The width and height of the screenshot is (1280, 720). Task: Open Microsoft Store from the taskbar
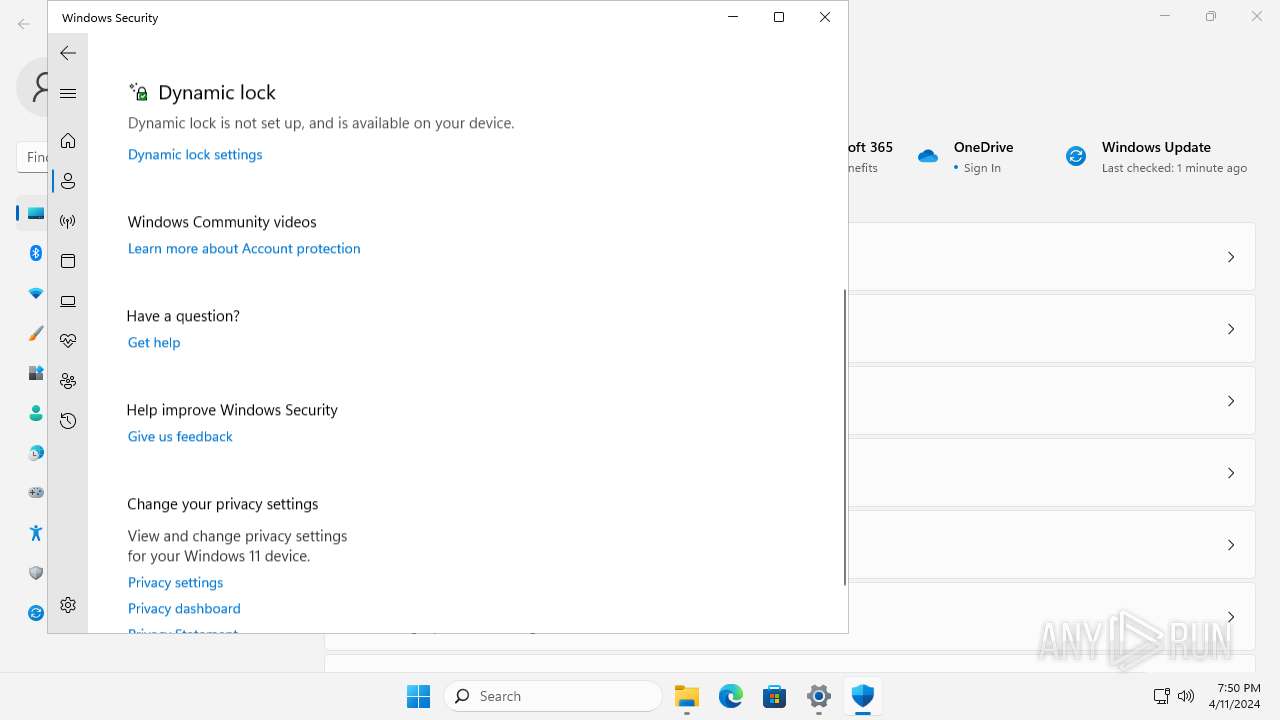point(775,696)
